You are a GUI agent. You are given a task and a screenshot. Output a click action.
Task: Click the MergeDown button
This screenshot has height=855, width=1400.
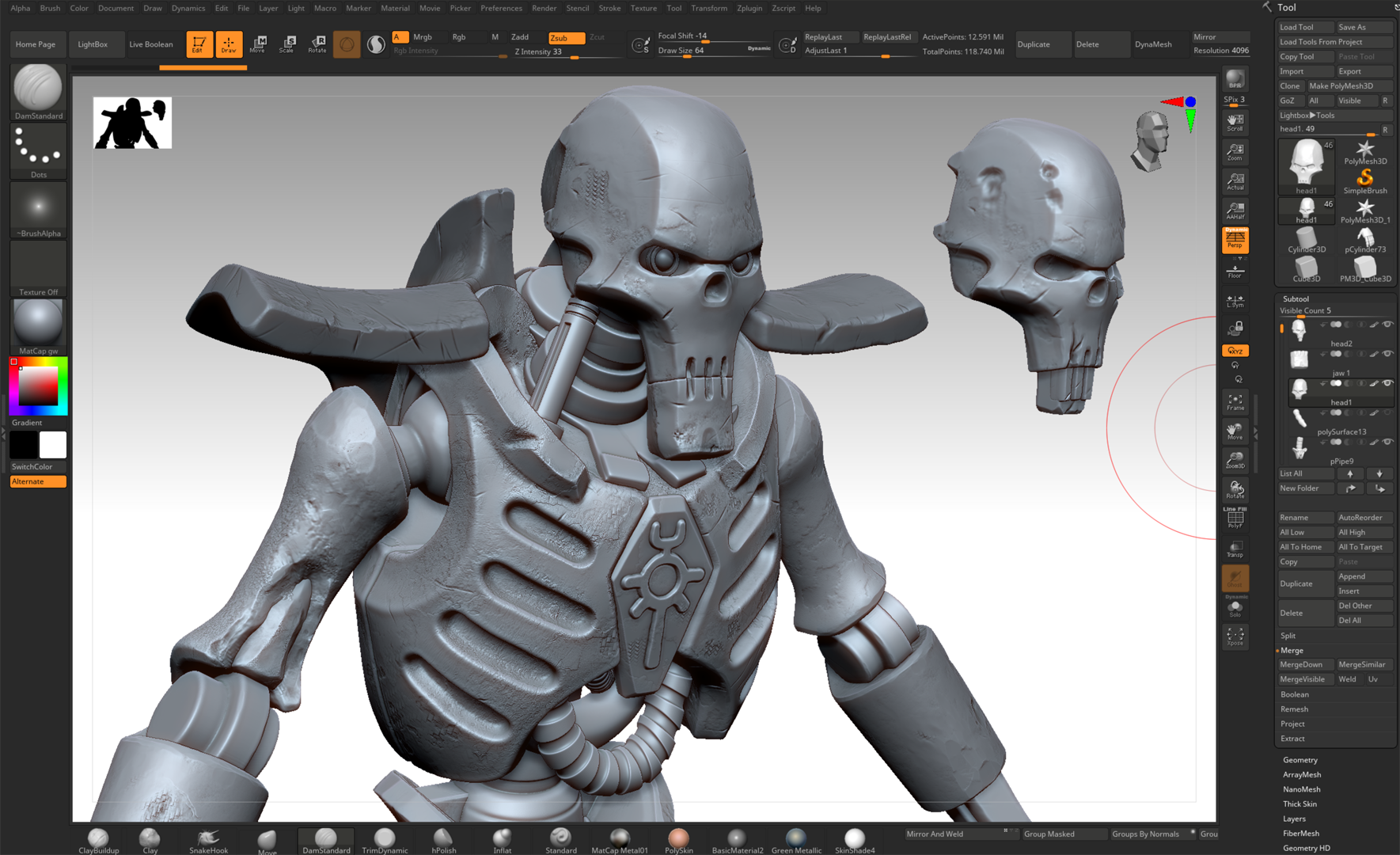coord(1301,665)
